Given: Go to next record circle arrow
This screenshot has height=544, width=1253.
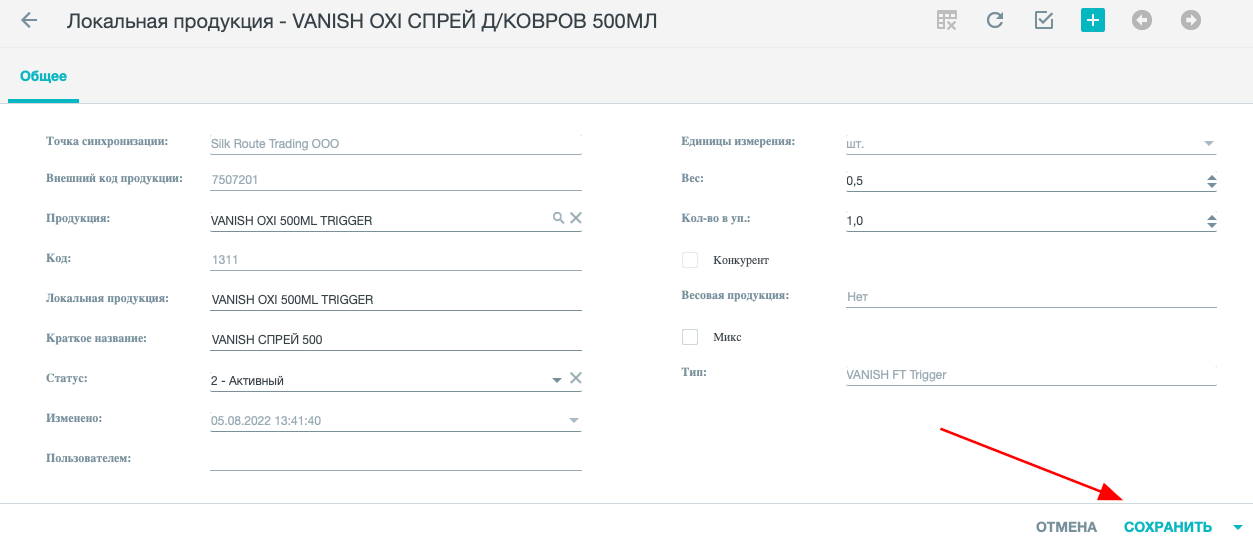Looking at the screenshot, I should [x=1191, y=20].
